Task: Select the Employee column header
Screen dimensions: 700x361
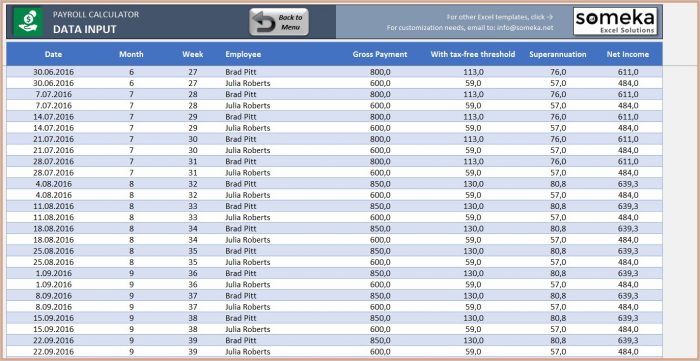Action: (243, 54)
